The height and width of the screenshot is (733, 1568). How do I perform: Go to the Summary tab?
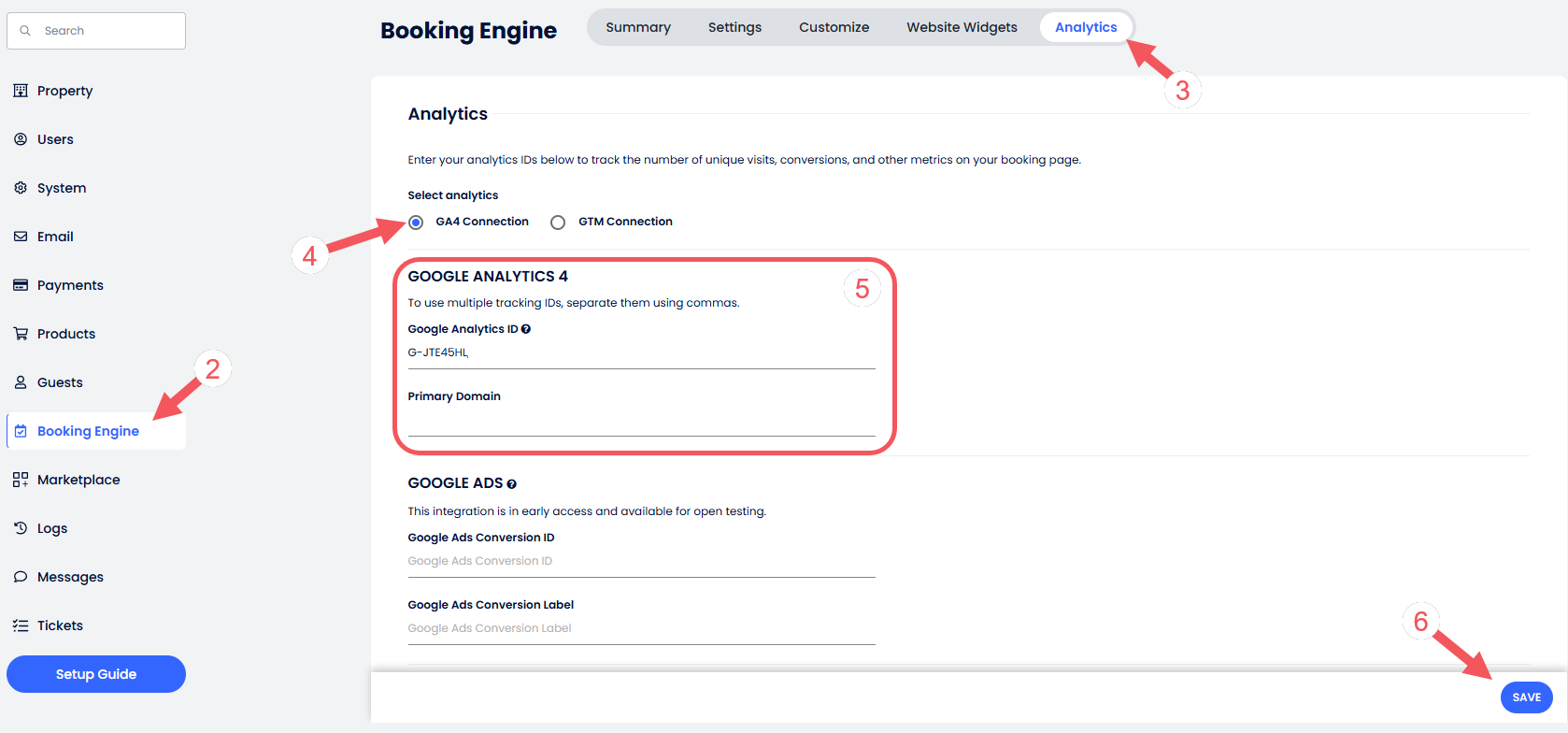point(638,27)
